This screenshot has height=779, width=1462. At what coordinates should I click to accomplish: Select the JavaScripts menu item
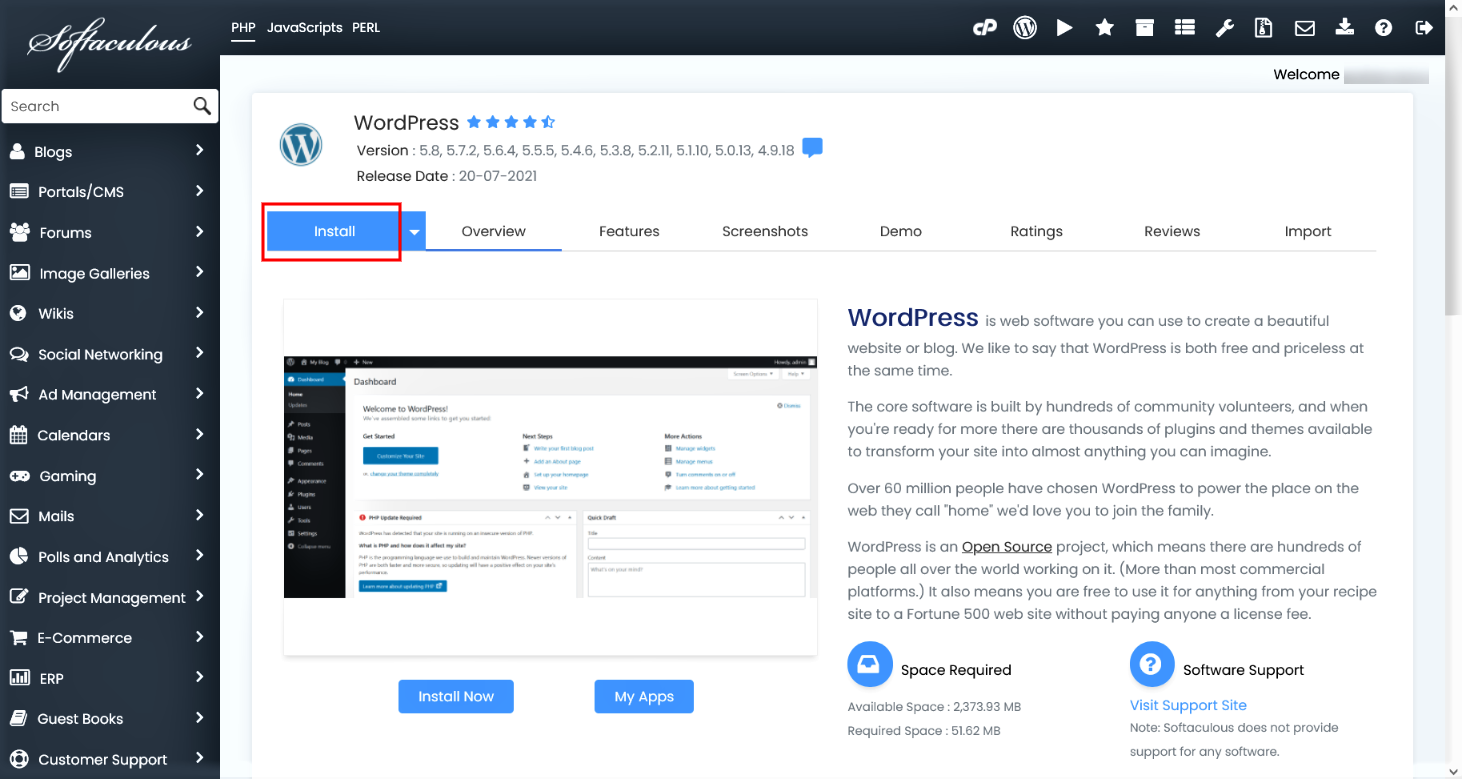point(304,28)
